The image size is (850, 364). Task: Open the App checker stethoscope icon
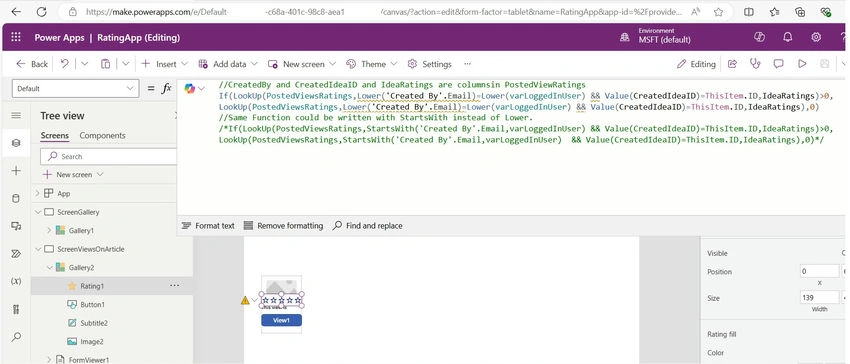(x=755, y=64)
